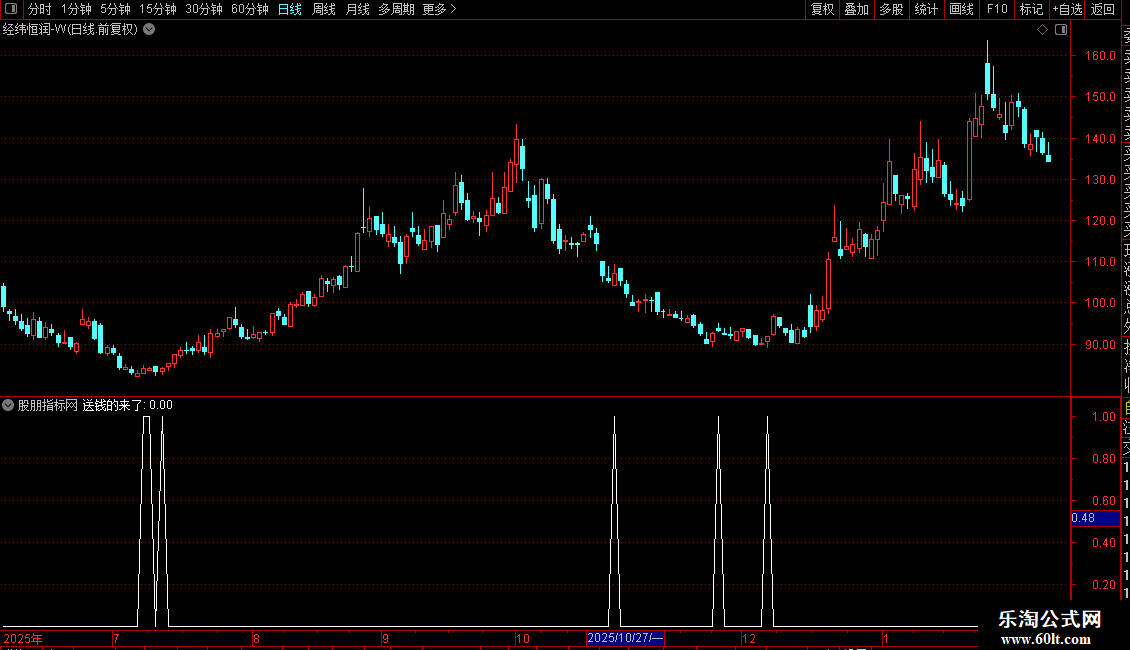Image resolution: width=1130 pixels, height=650 pixels.
Task: Open 多周期 multi-period view
Action: (x=396, y=9)
